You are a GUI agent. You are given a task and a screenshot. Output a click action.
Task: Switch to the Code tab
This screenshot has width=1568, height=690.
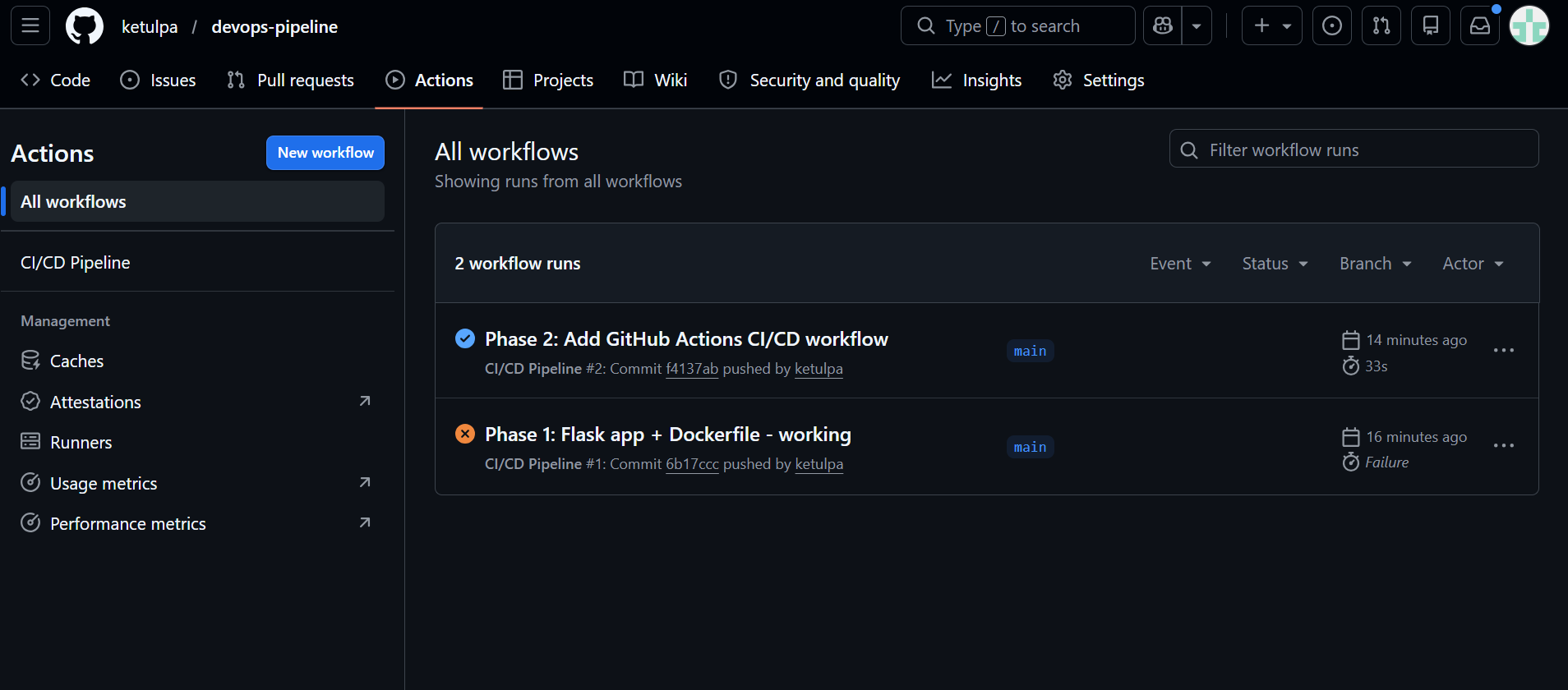[56, 80]
